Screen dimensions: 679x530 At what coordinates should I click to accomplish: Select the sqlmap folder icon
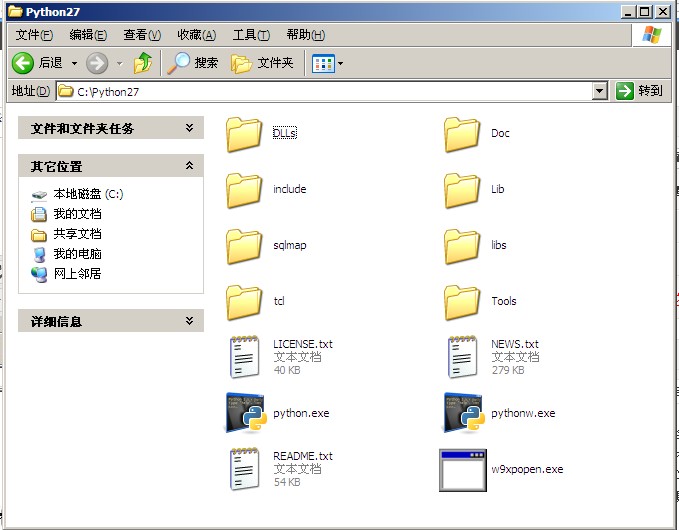click(x=244, y=246)
